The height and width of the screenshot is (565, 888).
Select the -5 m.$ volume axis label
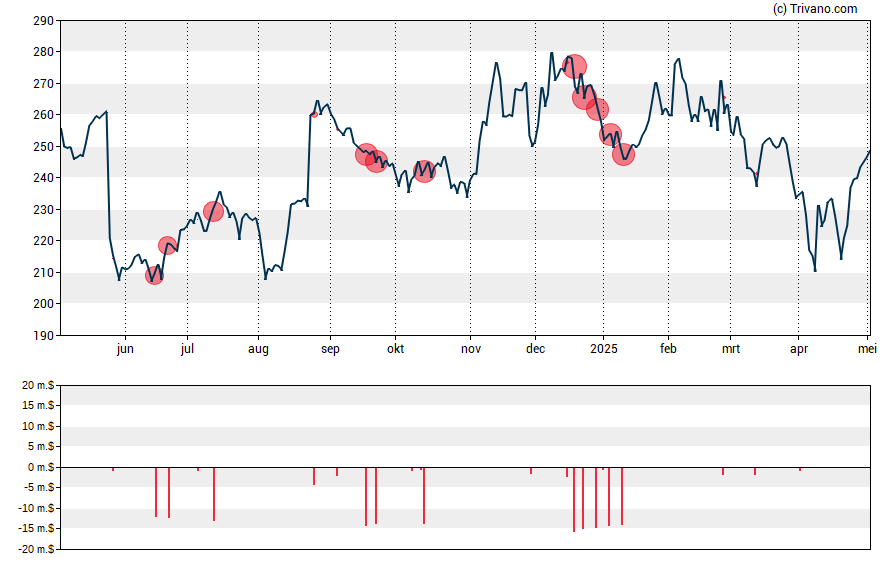[x=38, y=488]
